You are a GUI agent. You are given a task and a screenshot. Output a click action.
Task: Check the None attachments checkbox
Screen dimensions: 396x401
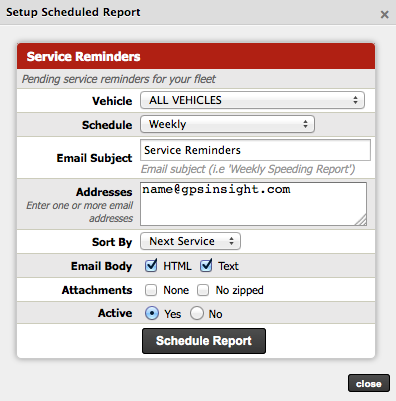pyautogui.click(x=151, y=290)
